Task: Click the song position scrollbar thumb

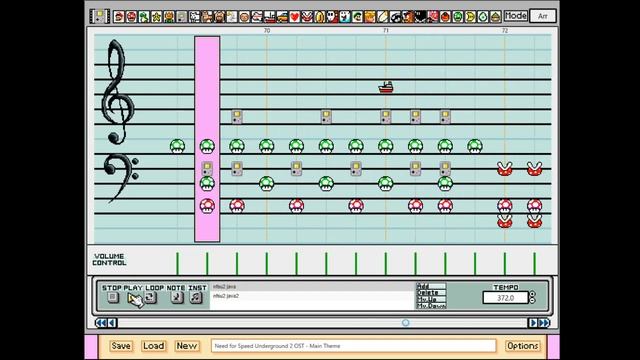Action: click(x=405, y=323)
